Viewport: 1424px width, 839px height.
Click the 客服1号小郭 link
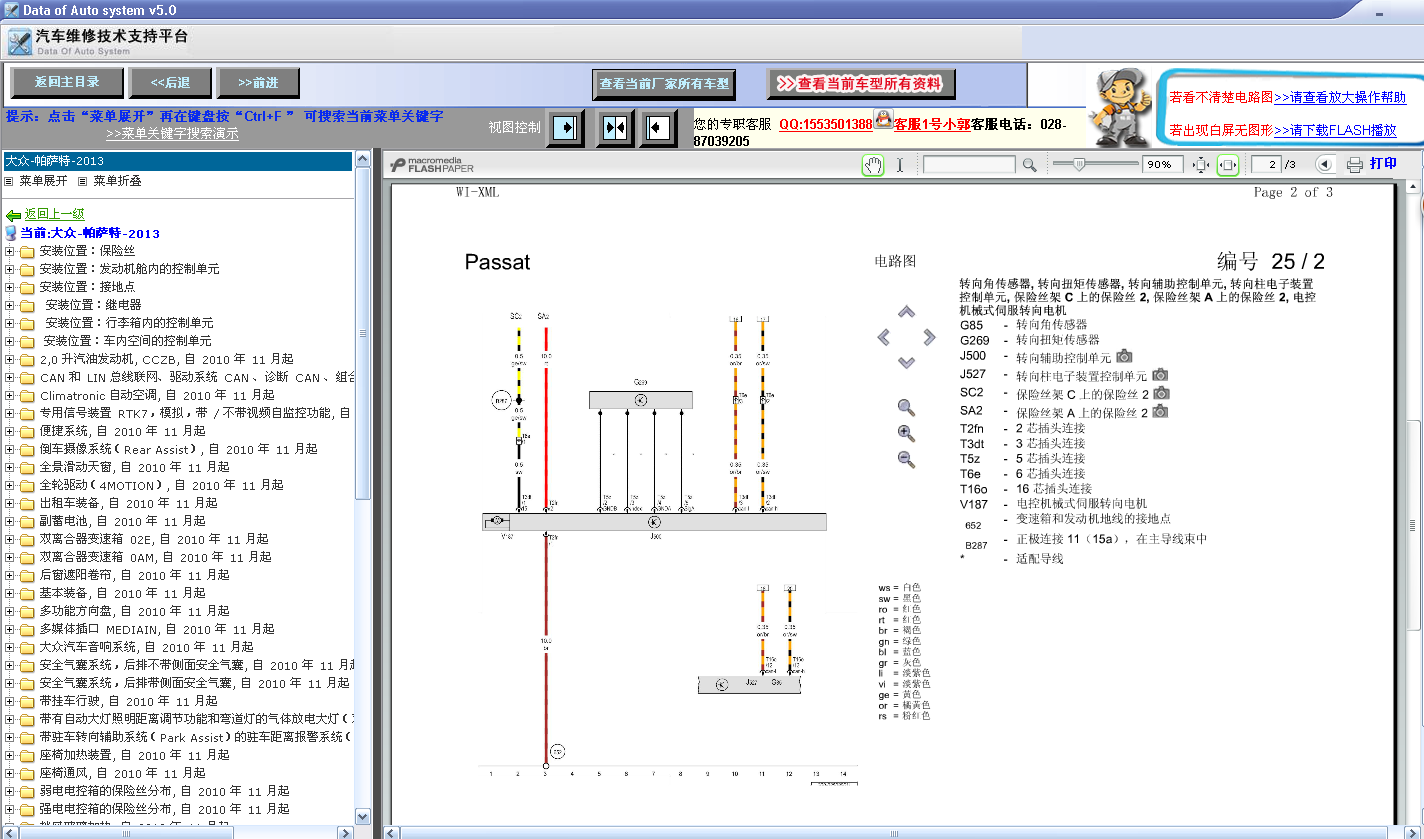pos(932,124)
